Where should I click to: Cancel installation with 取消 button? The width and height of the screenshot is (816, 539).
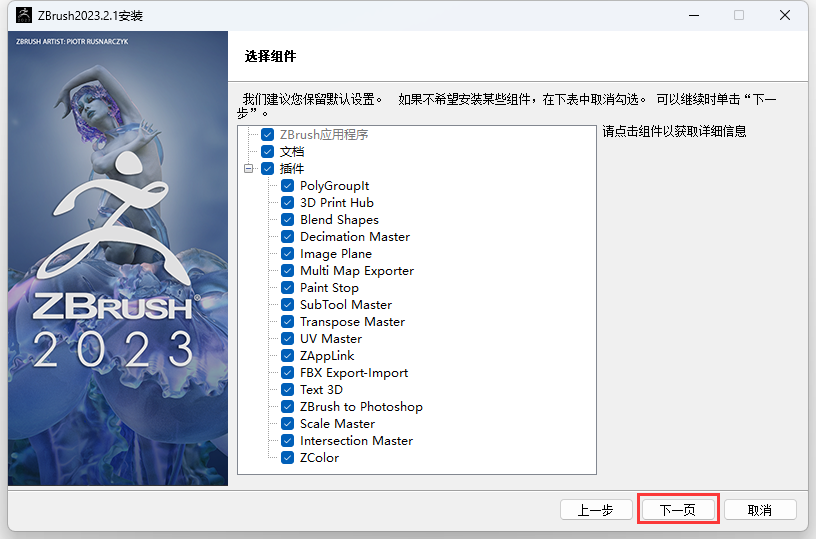760,510
